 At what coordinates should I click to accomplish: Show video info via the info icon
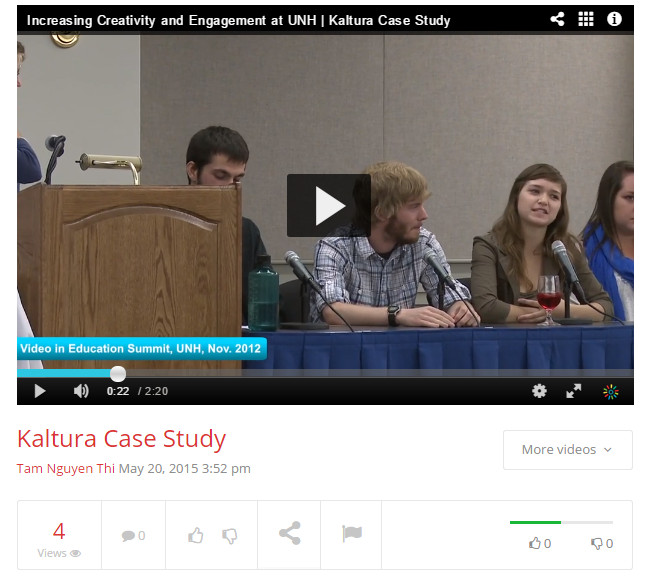(614, 19)
